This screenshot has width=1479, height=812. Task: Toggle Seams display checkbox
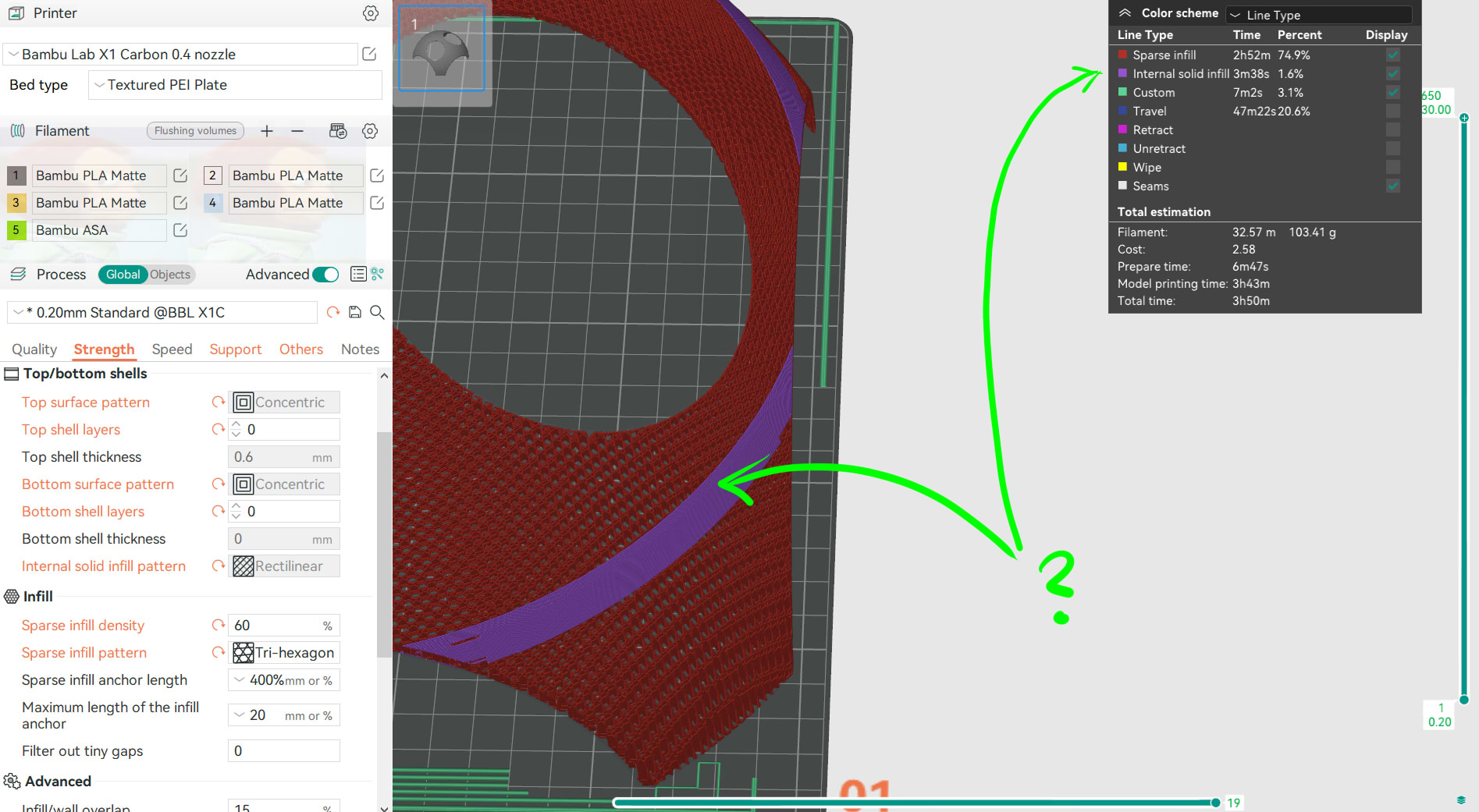(1393, 186)
